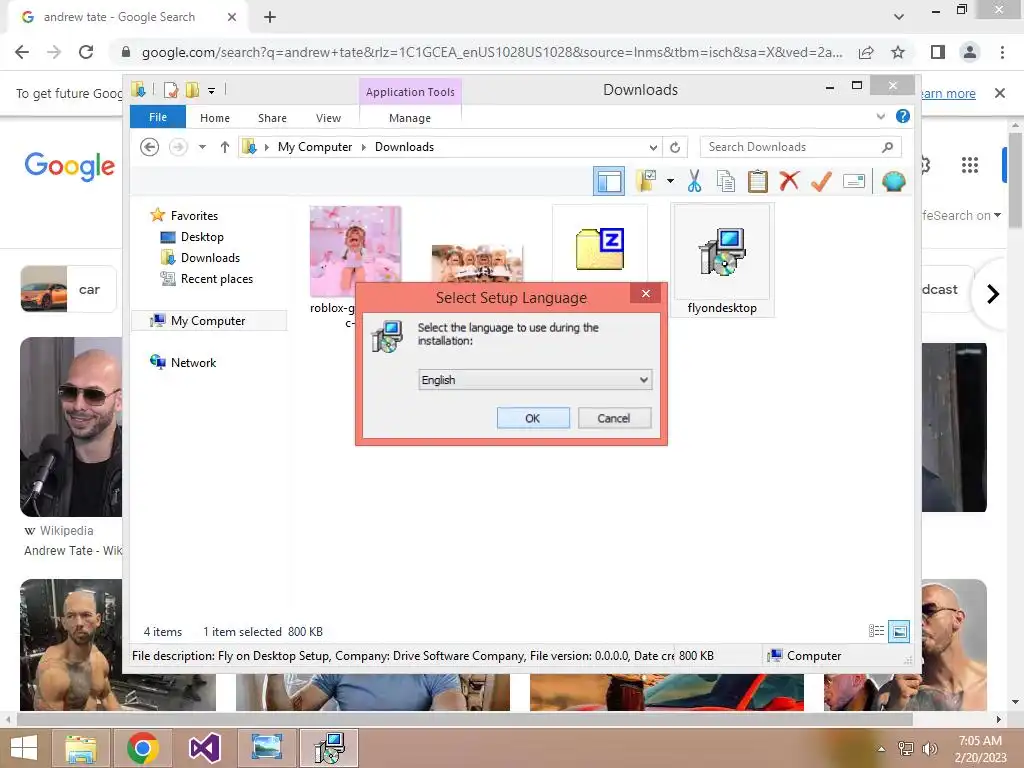Go back in Explorer navigation
The image size is (1024, 768).
tap(150, 147)
